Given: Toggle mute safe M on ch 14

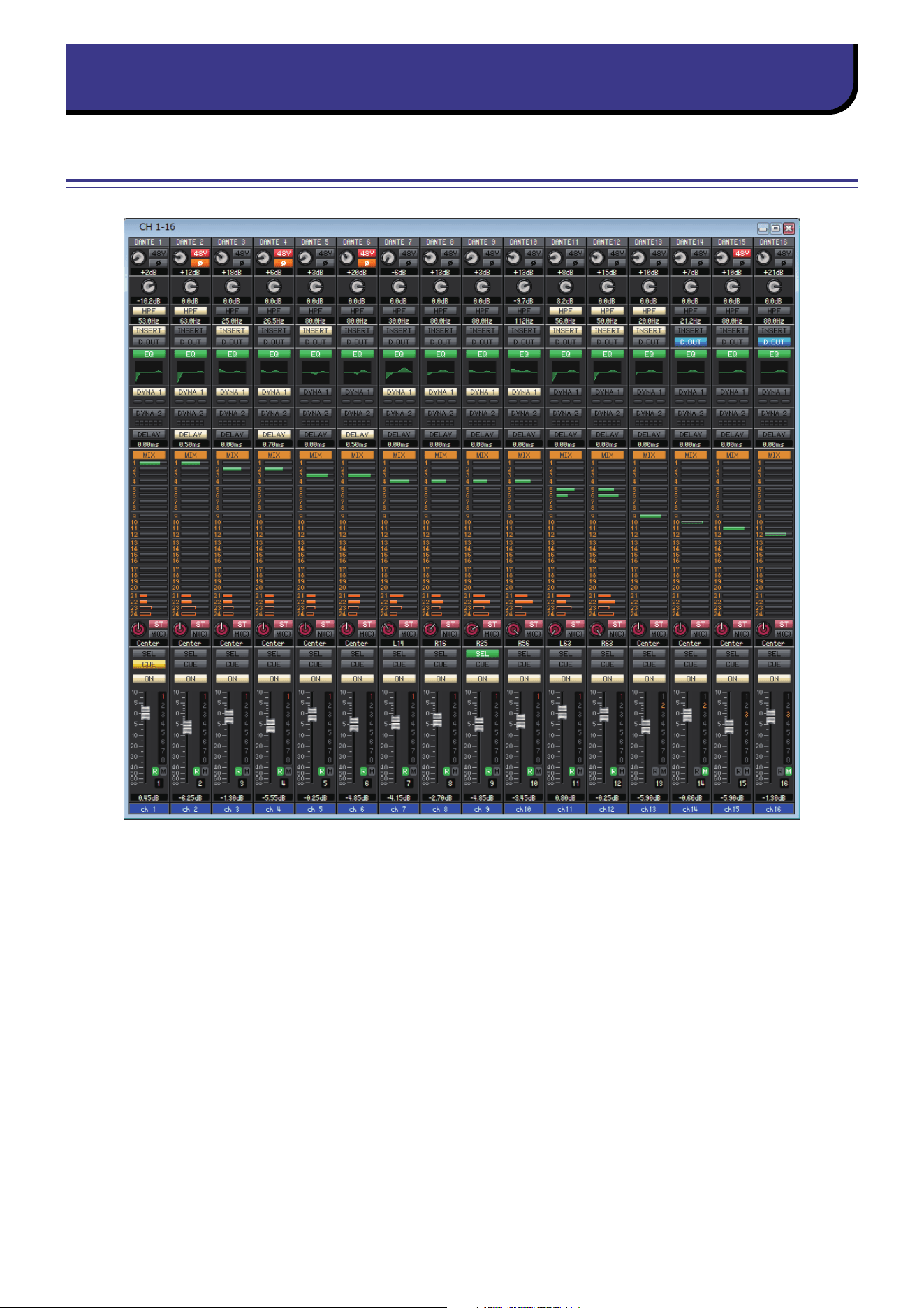Looking at the screenshot, I should (x=705, y=771).
